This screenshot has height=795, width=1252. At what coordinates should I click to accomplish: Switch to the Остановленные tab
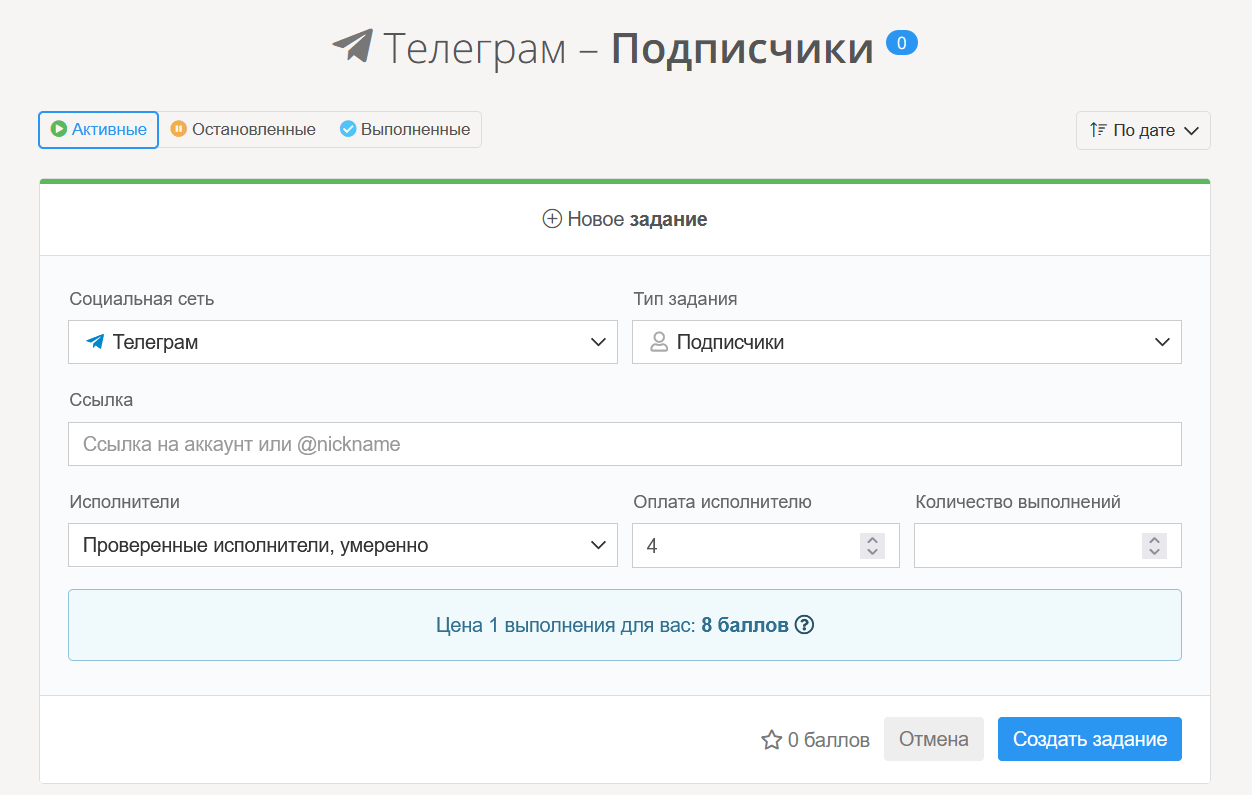click(x=243, y=130)
